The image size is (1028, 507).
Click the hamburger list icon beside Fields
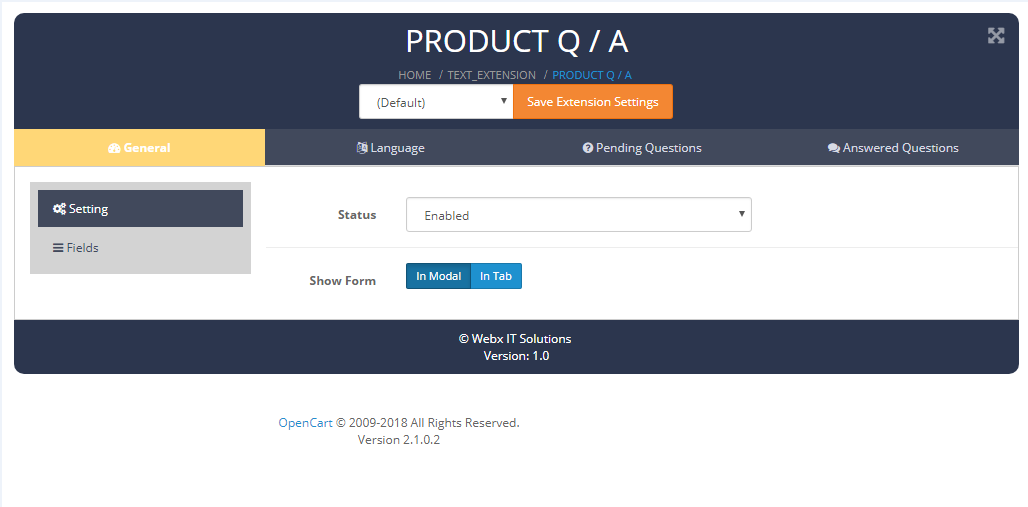[x=58, y=248]
